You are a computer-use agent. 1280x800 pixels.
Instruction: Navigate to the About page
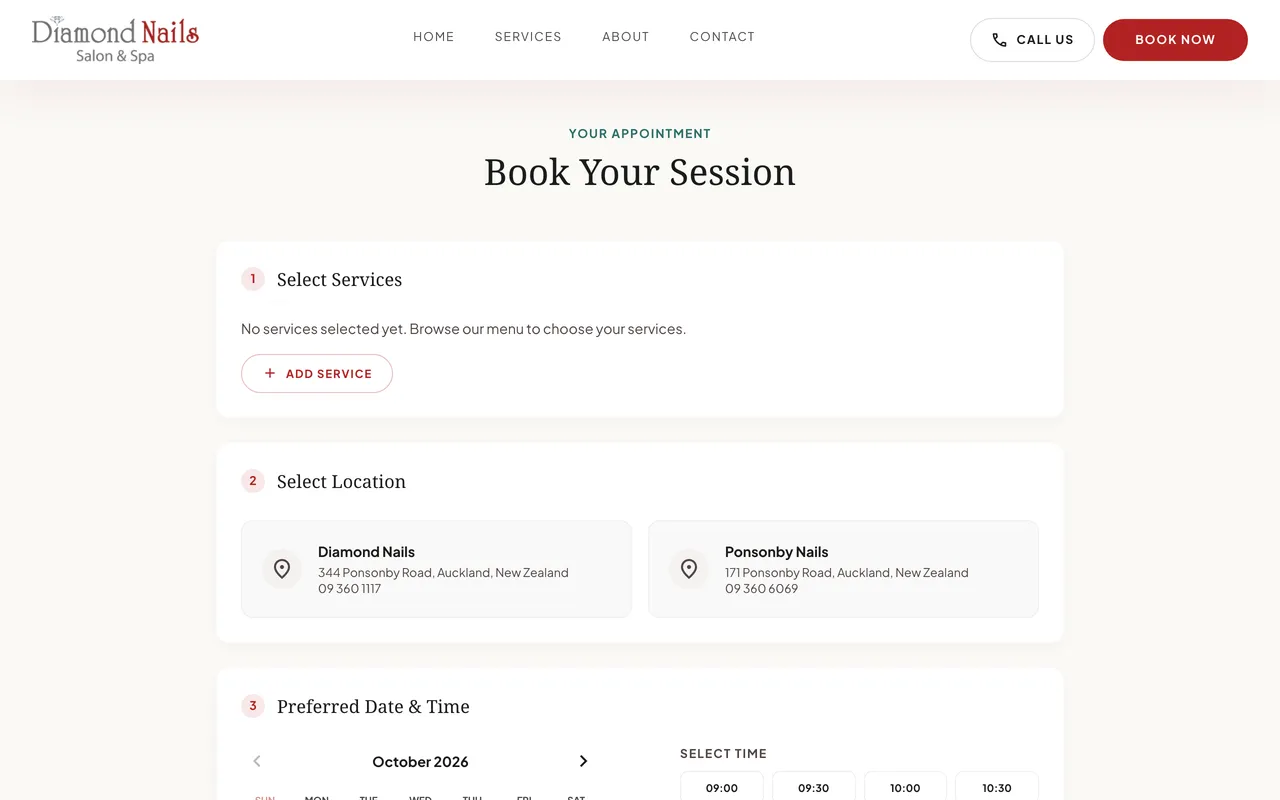click(626, 37)
